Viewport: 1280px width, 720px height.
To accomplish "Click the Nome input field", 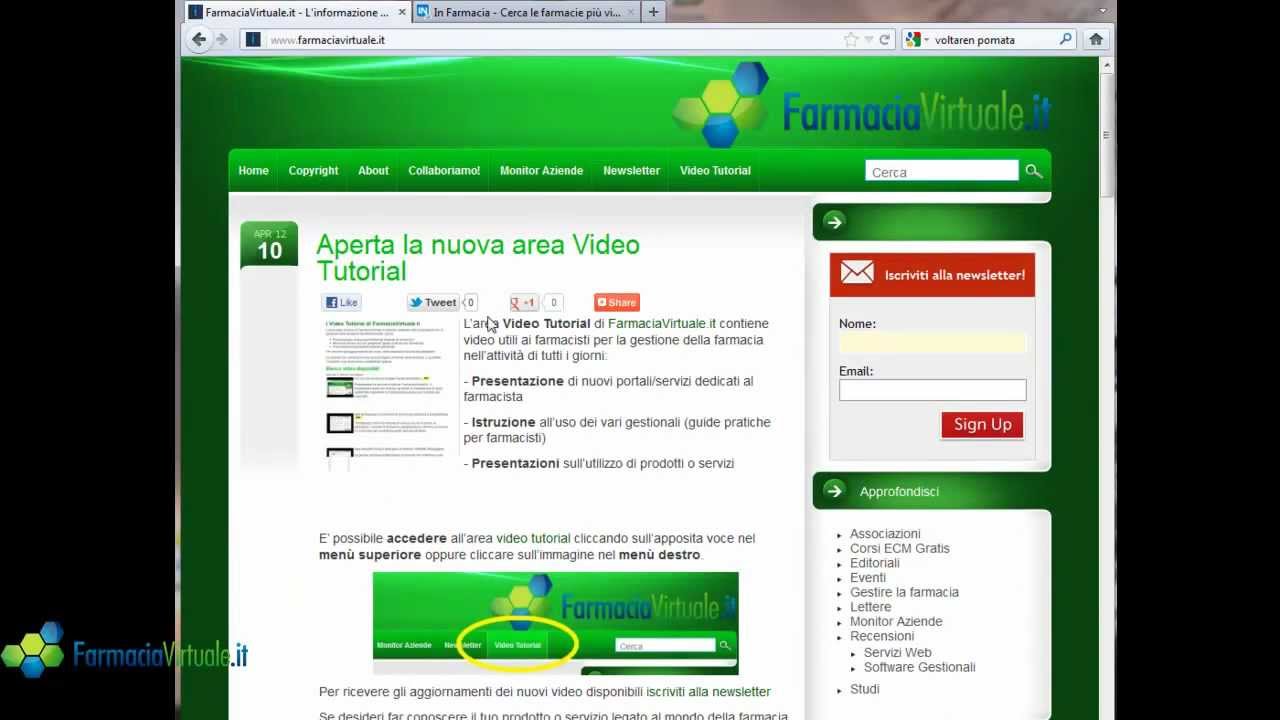I will (932, 342).
